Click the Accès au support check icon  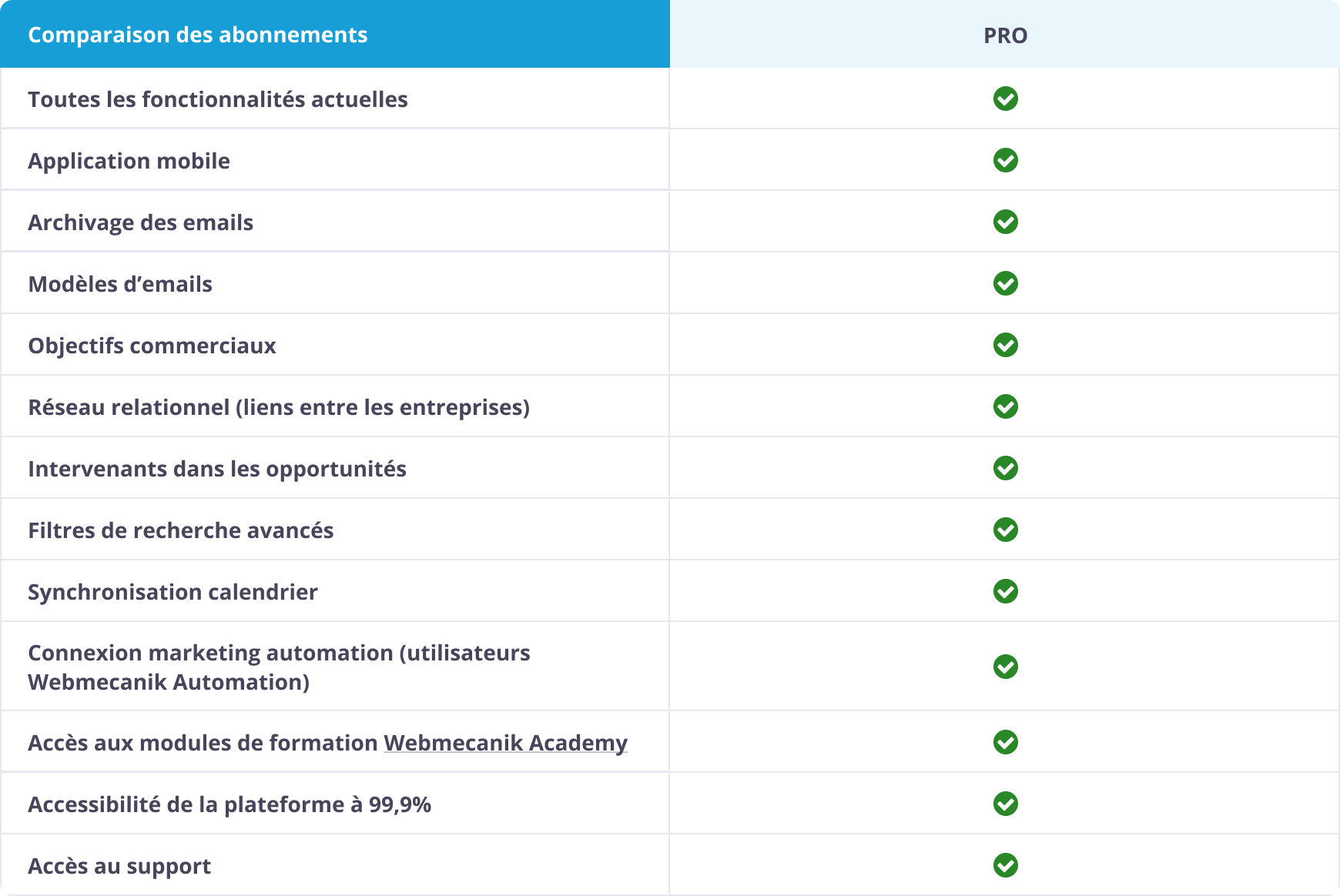pyautogui.click(x=1005, y=865)
